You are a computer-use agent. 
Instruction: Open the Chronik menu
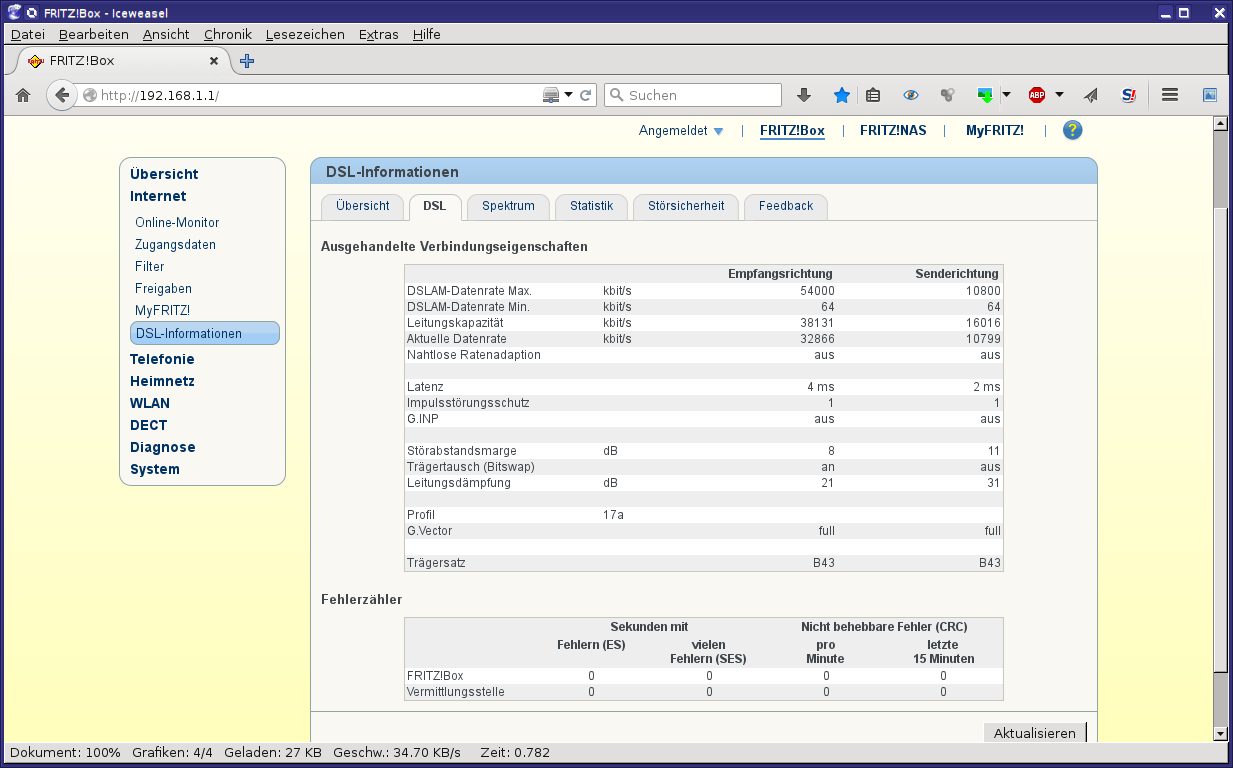coord(228,34)
